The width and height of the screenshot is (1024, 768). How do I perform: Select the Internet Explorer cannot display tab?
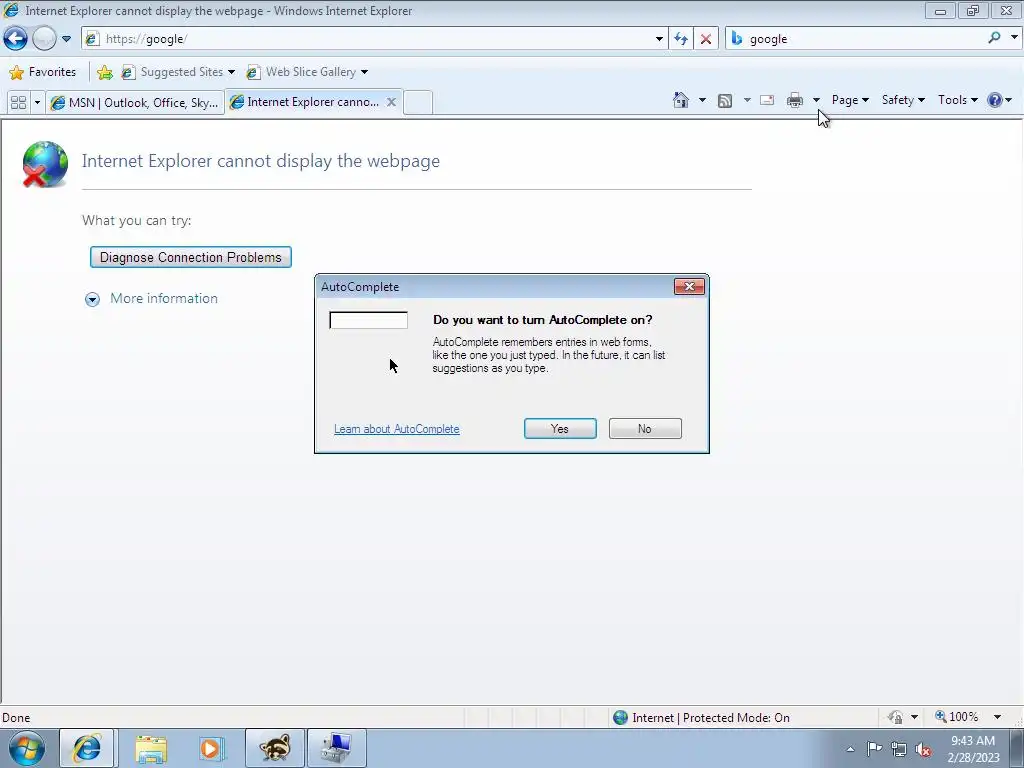click(x=306, y=102)
